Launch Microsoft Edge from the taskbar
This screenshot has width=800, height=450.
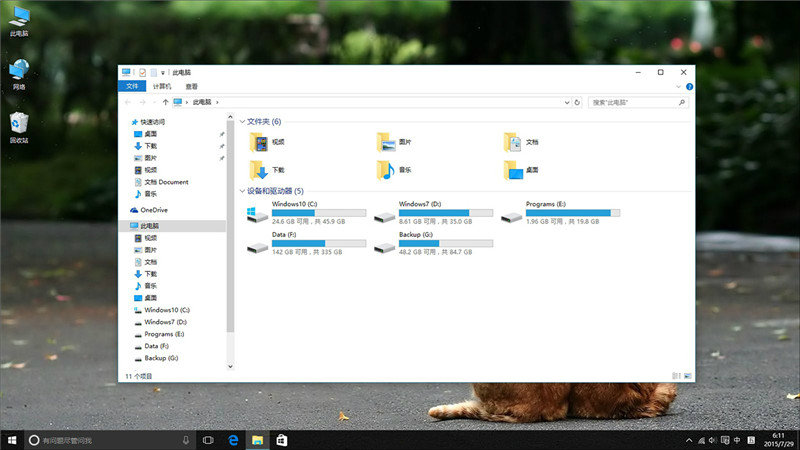click(233, 440)
